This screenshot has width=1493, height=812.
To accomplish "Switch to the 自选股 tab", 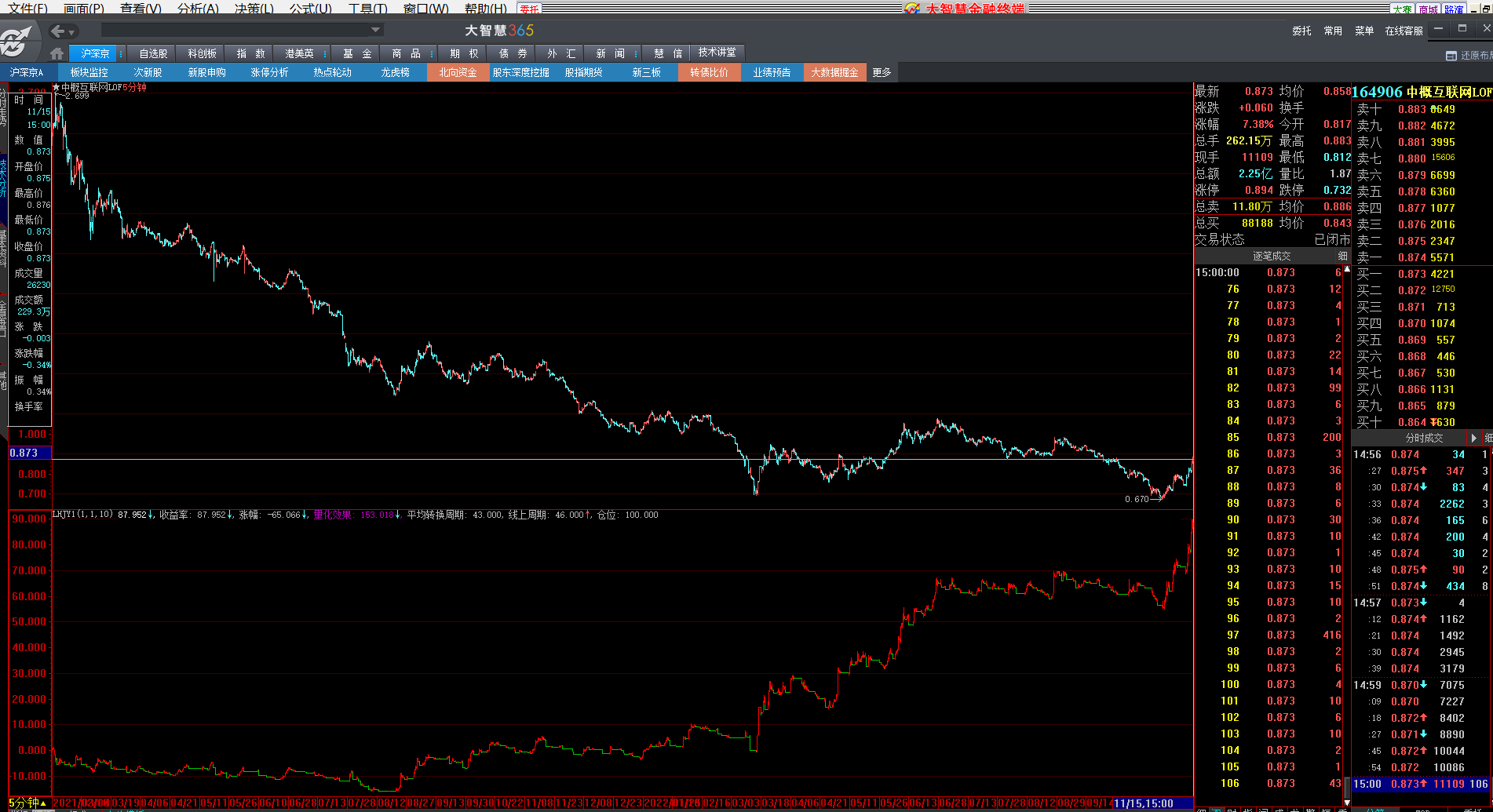I will (153, 53).
